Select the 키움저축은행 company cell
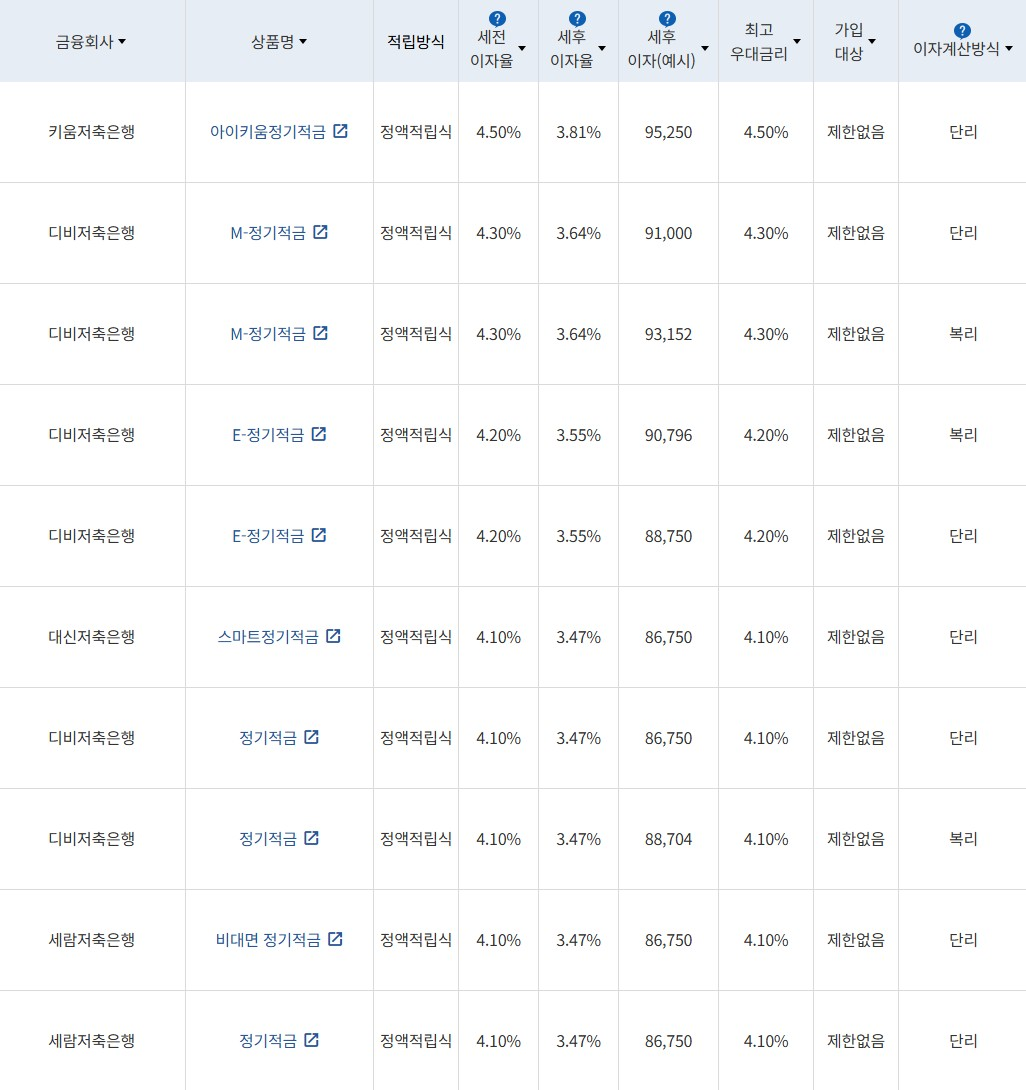 click(x=91, y=132)
